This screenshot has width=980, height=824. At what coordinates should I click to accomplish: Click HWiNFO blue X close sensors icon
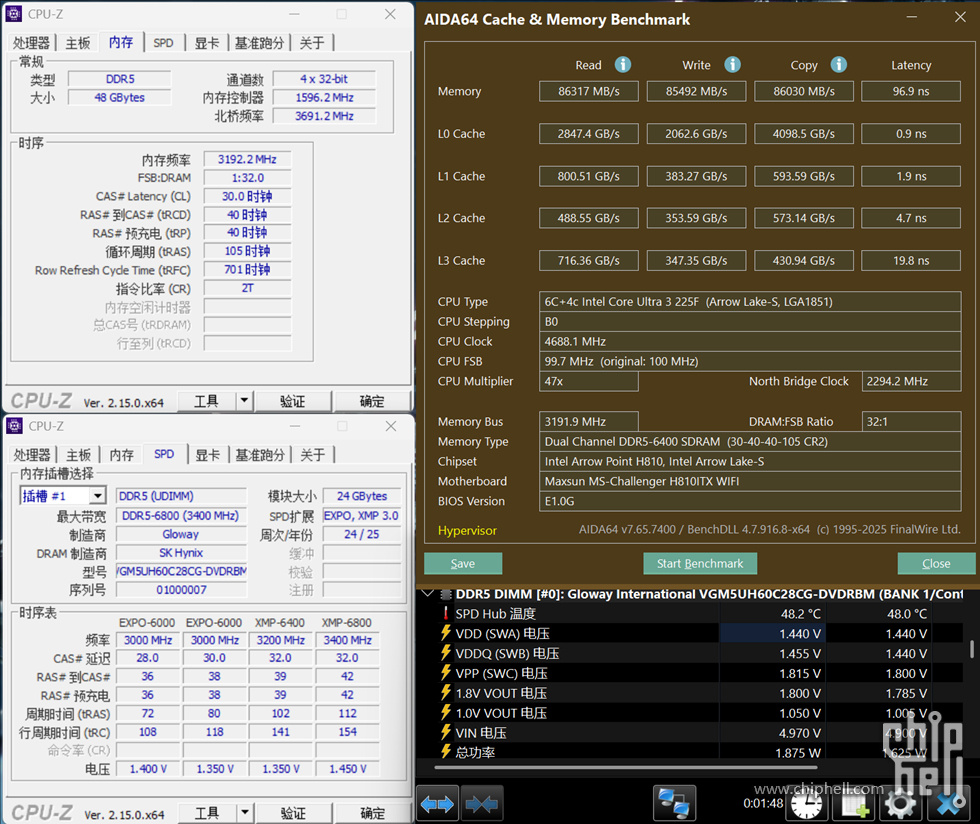pyautogui.click(x=949, y=805)
